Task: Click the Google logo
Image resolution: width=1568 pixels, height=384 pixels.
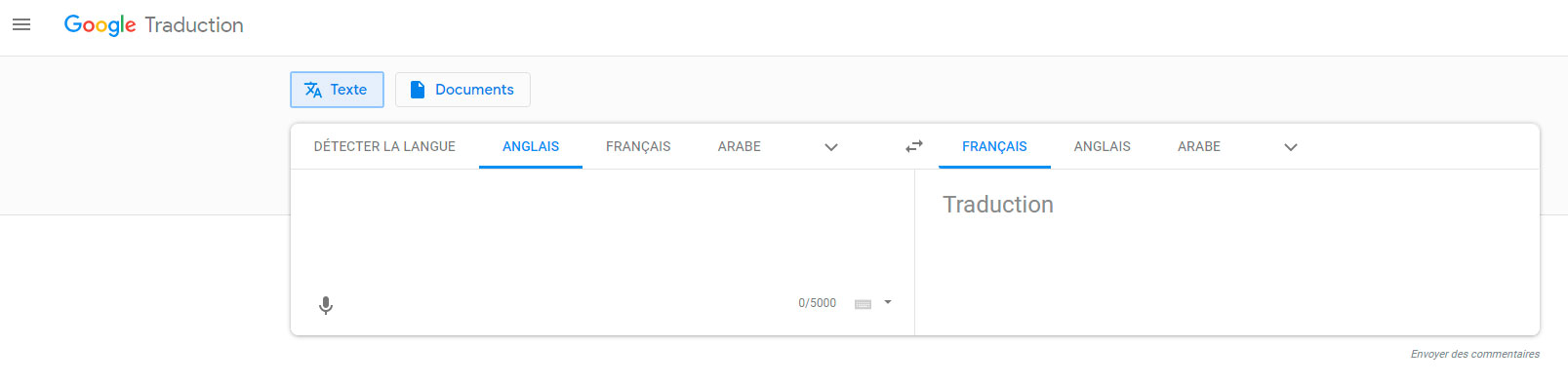Action: pyautogui.click(x=101, y=25)
